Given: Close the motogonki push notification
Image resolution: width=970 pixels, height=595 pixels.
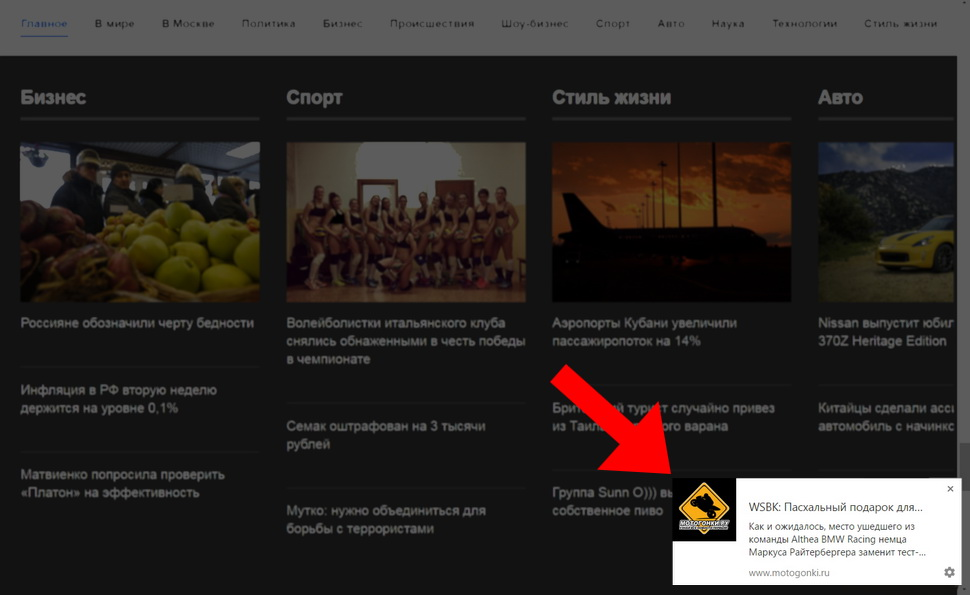Looking at the screenshot, I should (950, 489).
